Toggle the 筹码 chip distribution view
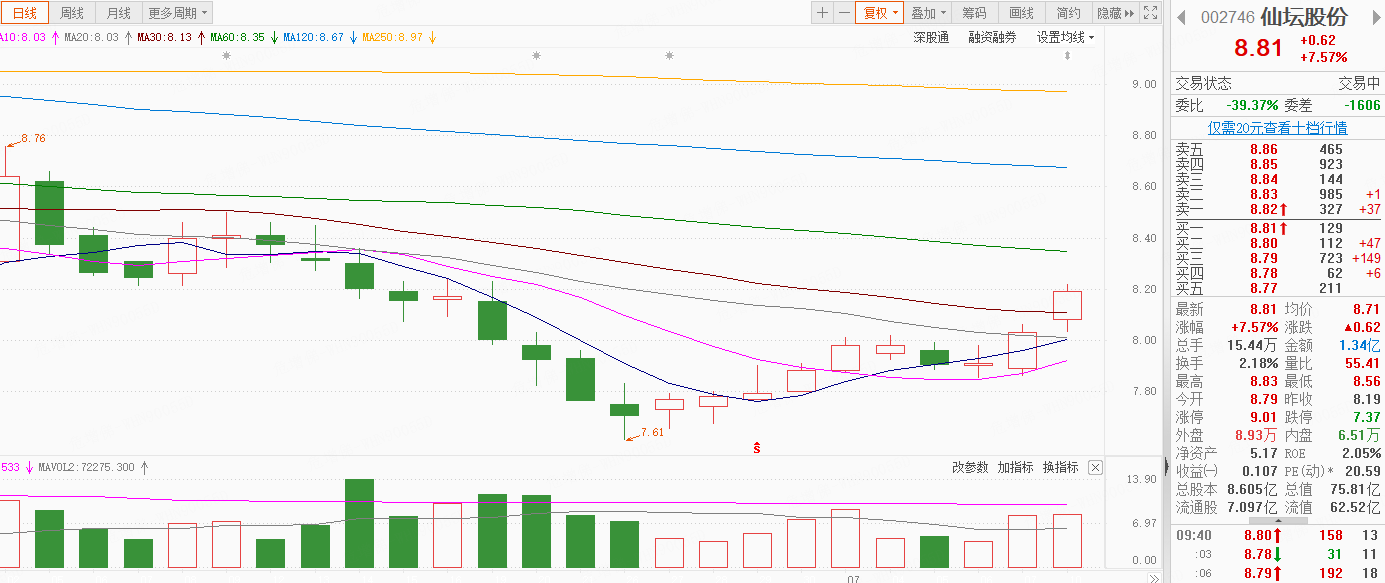The width and height of the screenshot is (1385, 583). pos(974,13)
